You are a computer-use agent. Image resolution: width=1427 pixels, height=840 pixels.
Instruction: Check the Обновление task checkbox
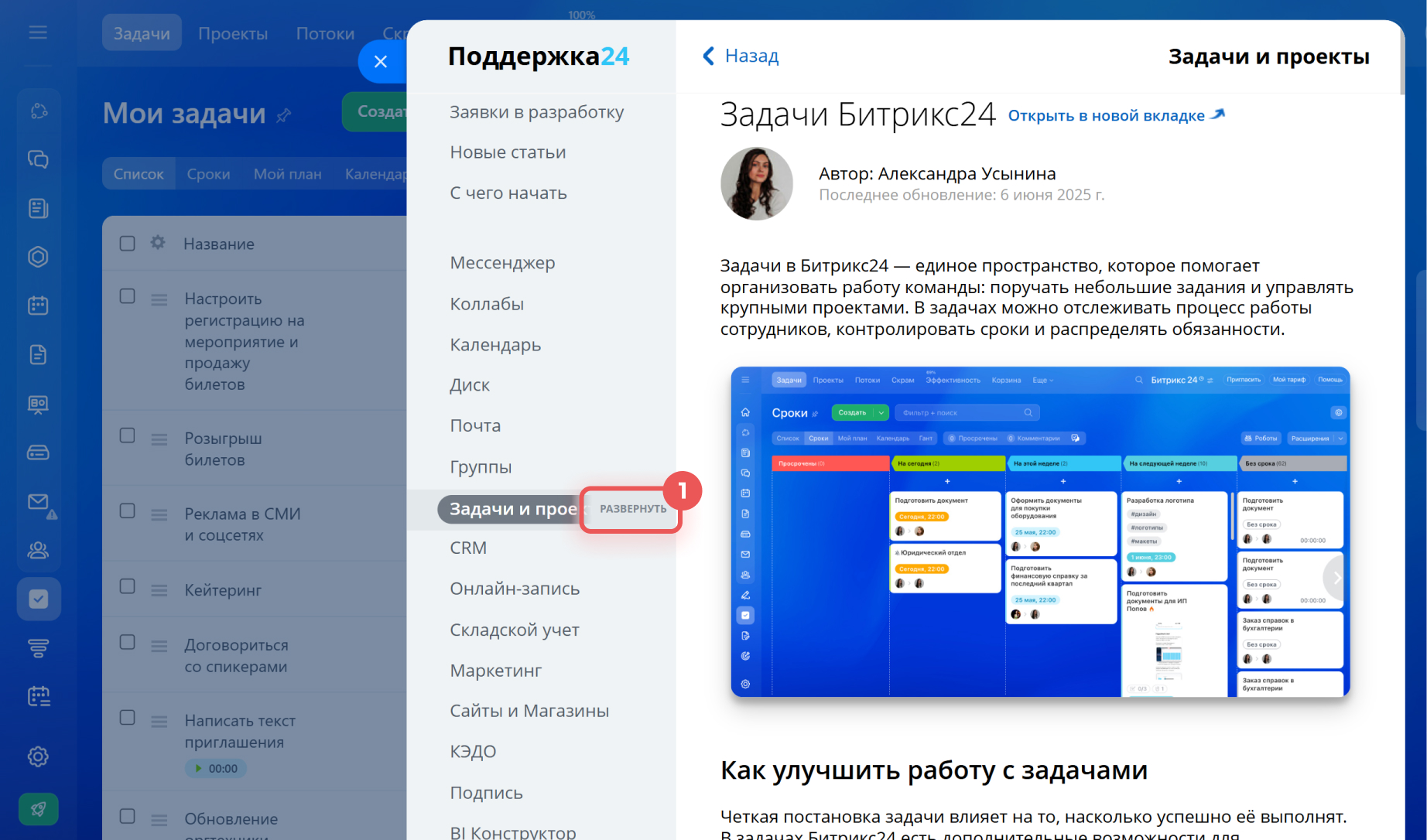[x=128, y=816]
